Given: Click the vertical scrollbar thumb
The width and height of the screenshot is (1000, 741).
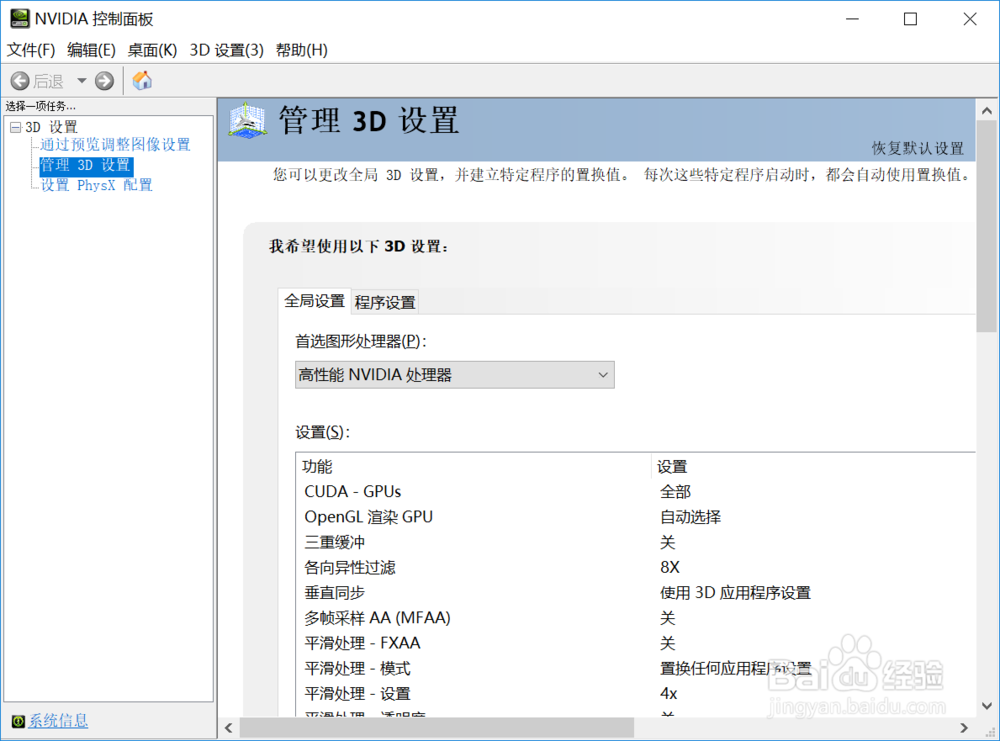Looking at the screenshot, I should point(987,226).
